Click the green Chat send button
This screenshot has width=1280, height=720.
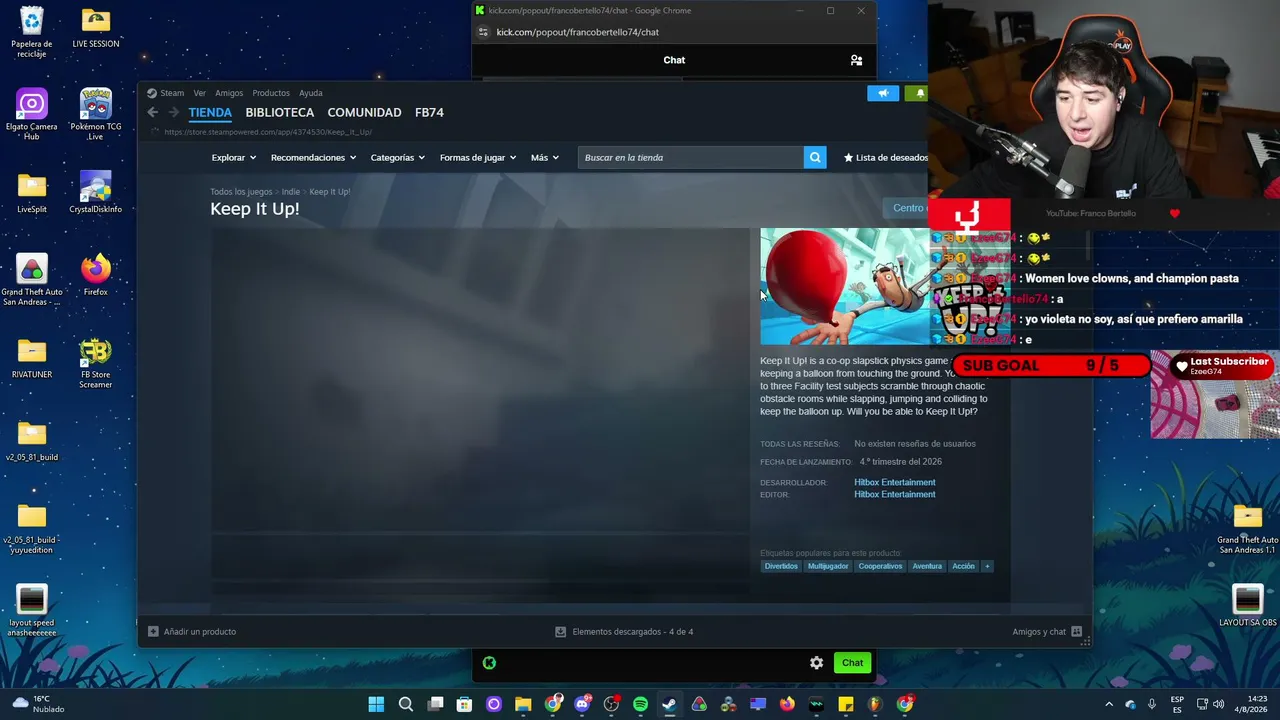[x=852, y=663]
